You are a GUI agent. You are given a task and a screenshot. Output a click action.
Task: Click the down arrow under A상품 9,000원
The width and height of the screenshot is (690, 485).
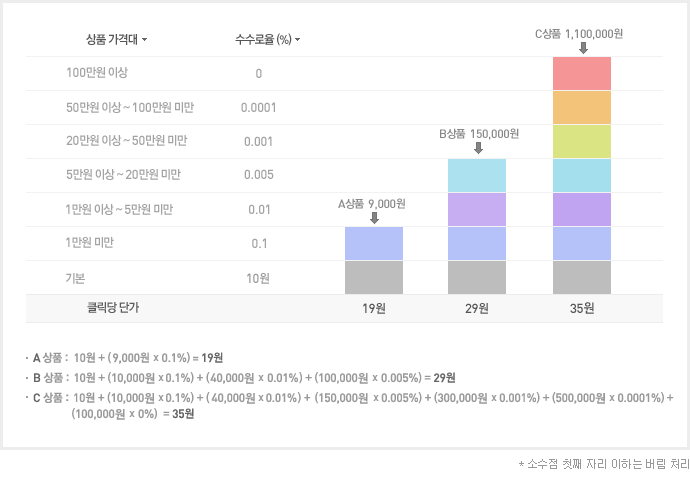[x=374, y=217]
